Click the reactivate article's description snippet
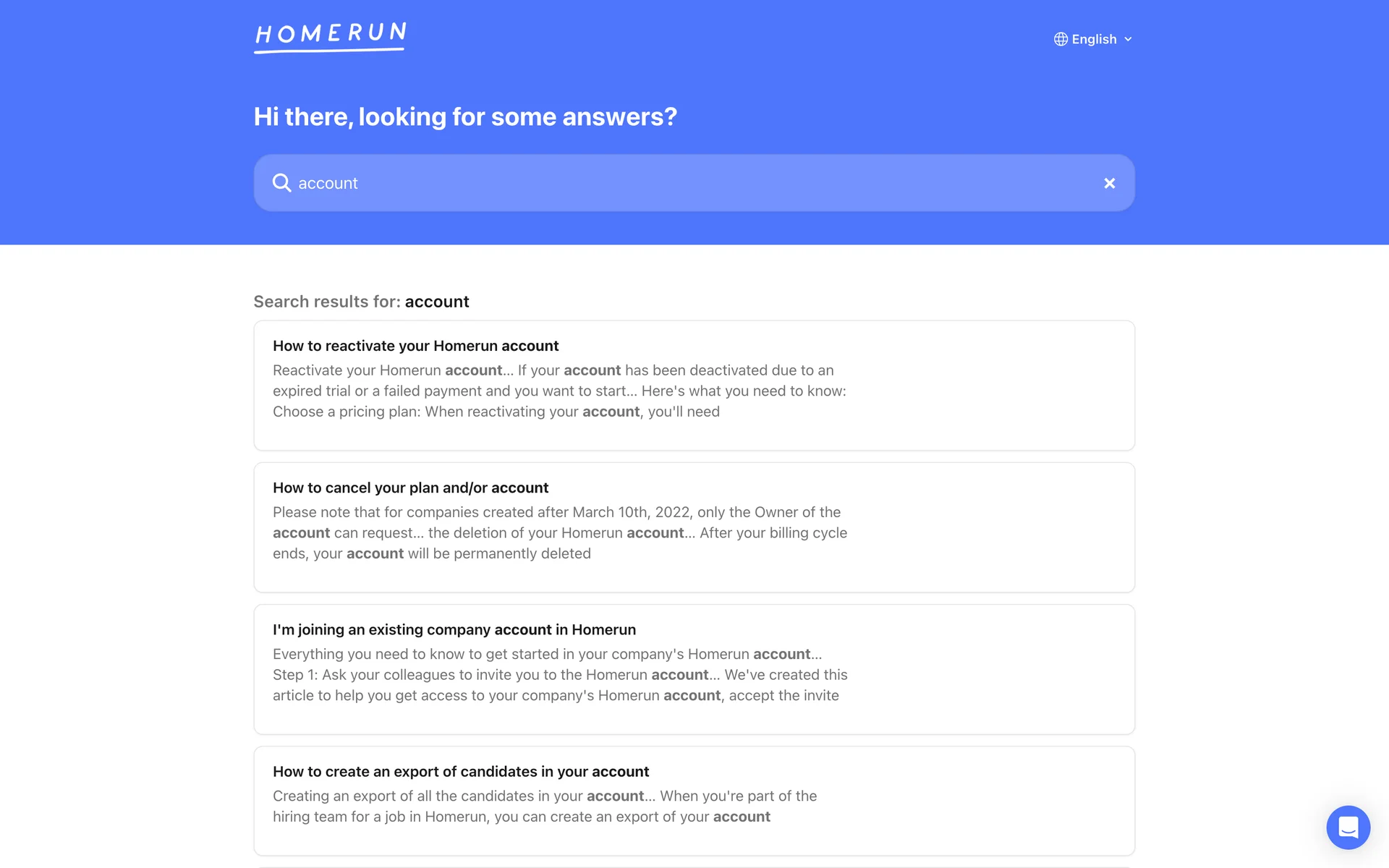The width and height of the screenshot is (1389, 868). [558, 391]
